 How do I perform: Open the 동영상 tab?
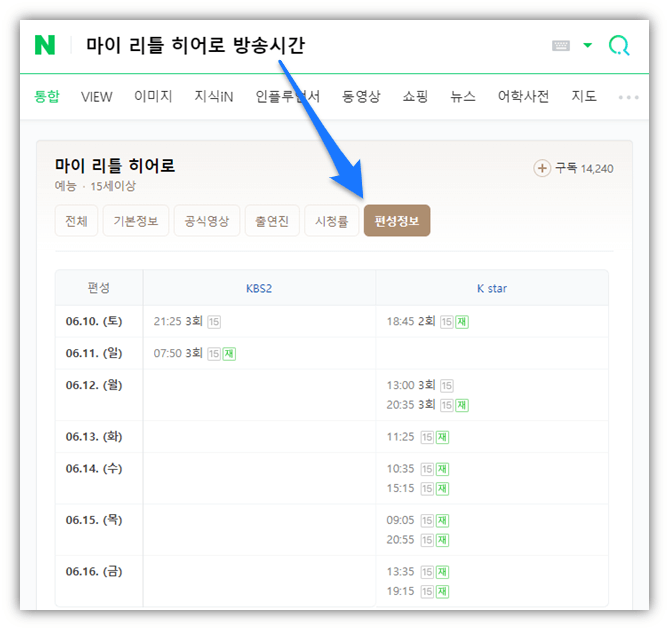361,96
